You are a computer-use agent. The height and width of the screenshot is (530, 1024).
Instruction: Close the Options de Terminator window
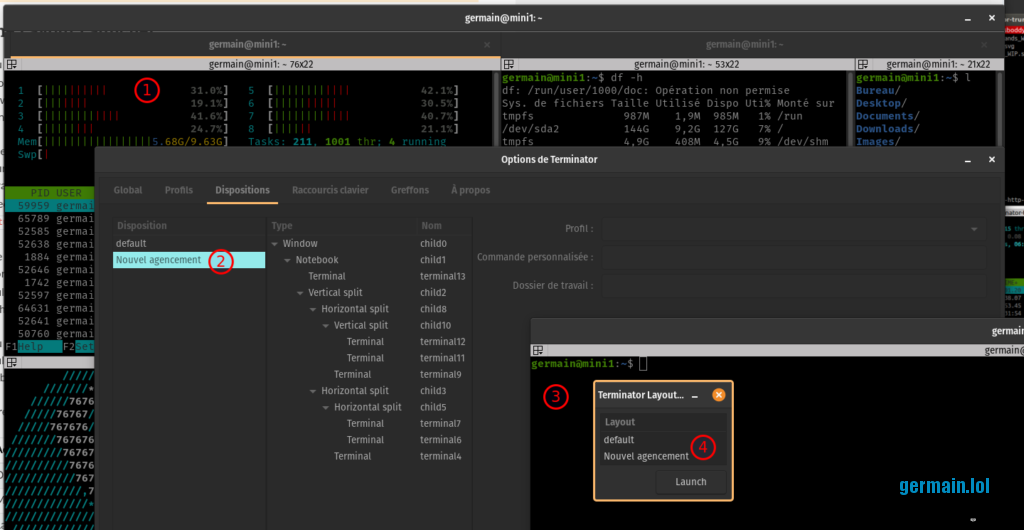point(991,159)
